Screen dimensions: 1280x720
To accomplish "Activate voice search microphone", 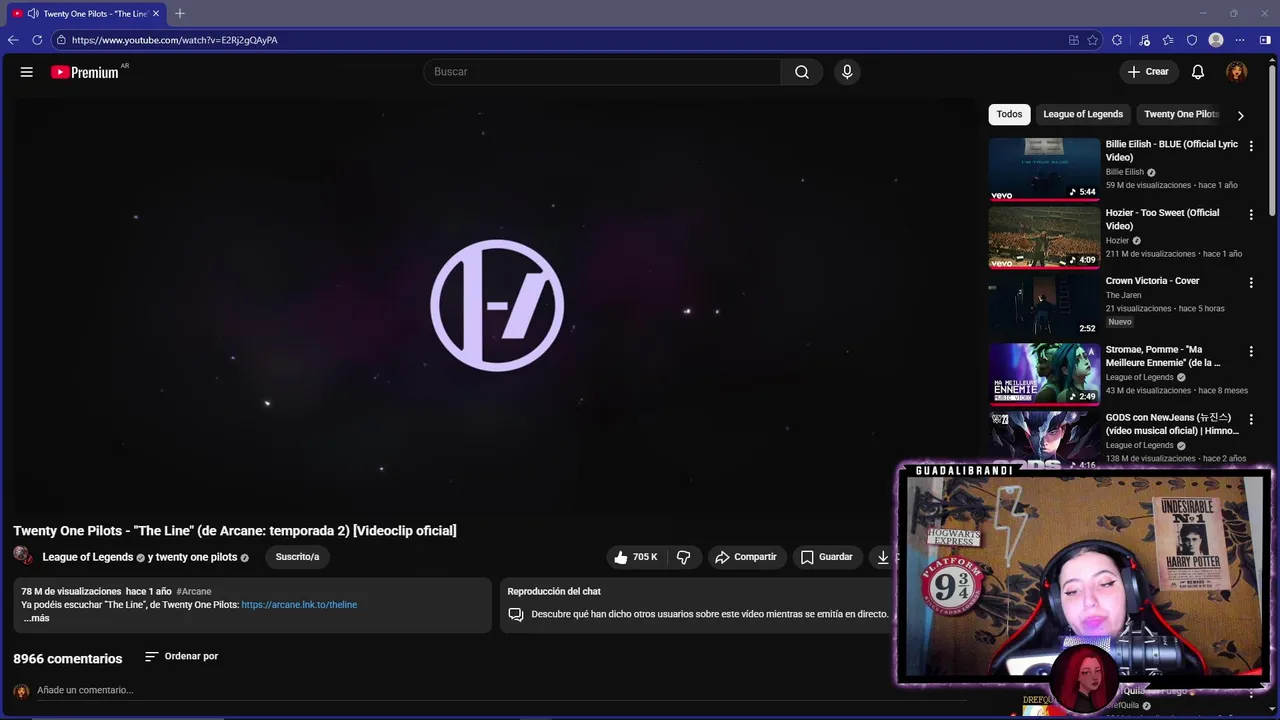I will (847, 72).
